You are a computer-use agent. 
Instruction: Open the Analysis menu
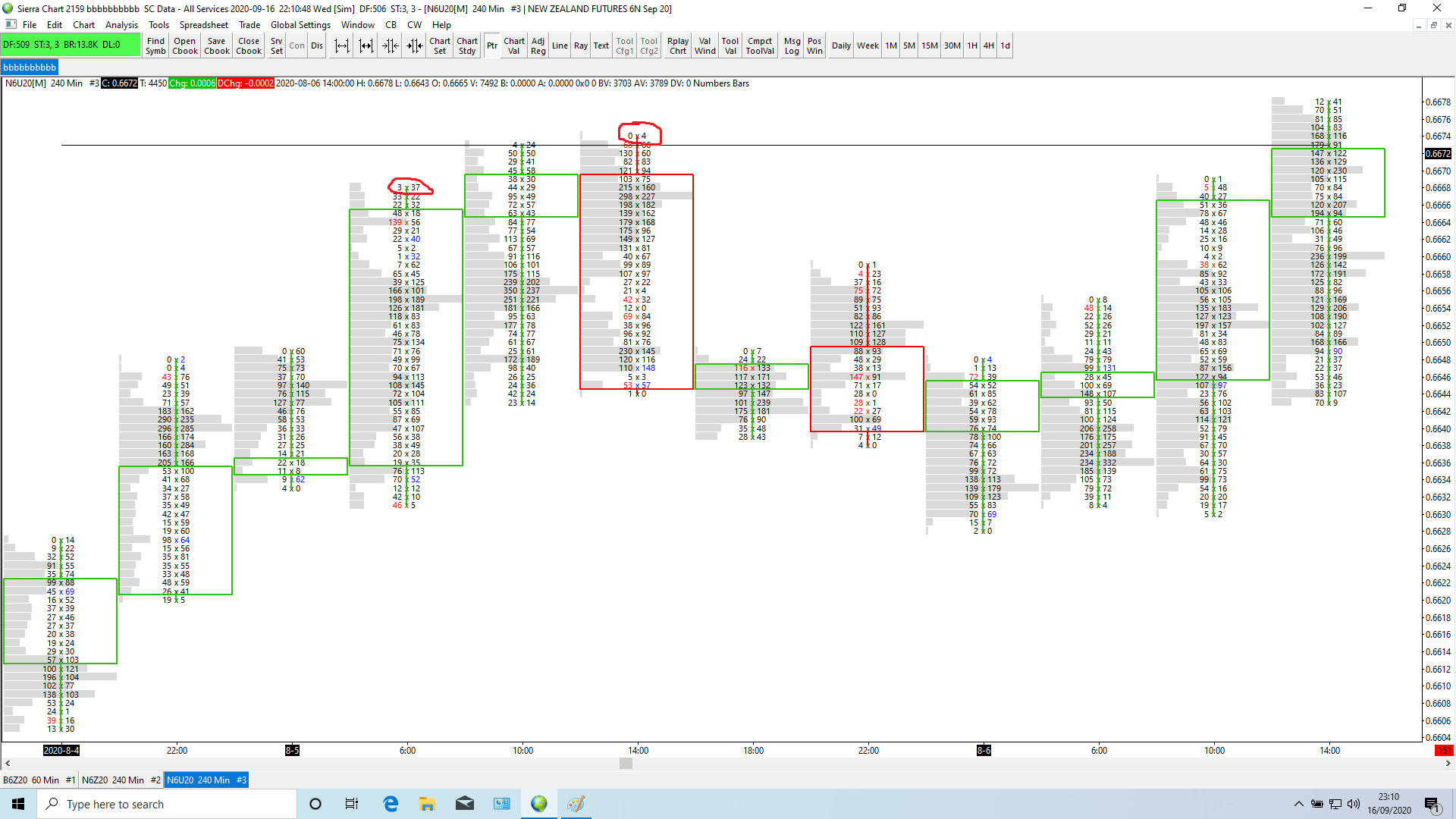(121, 25)
